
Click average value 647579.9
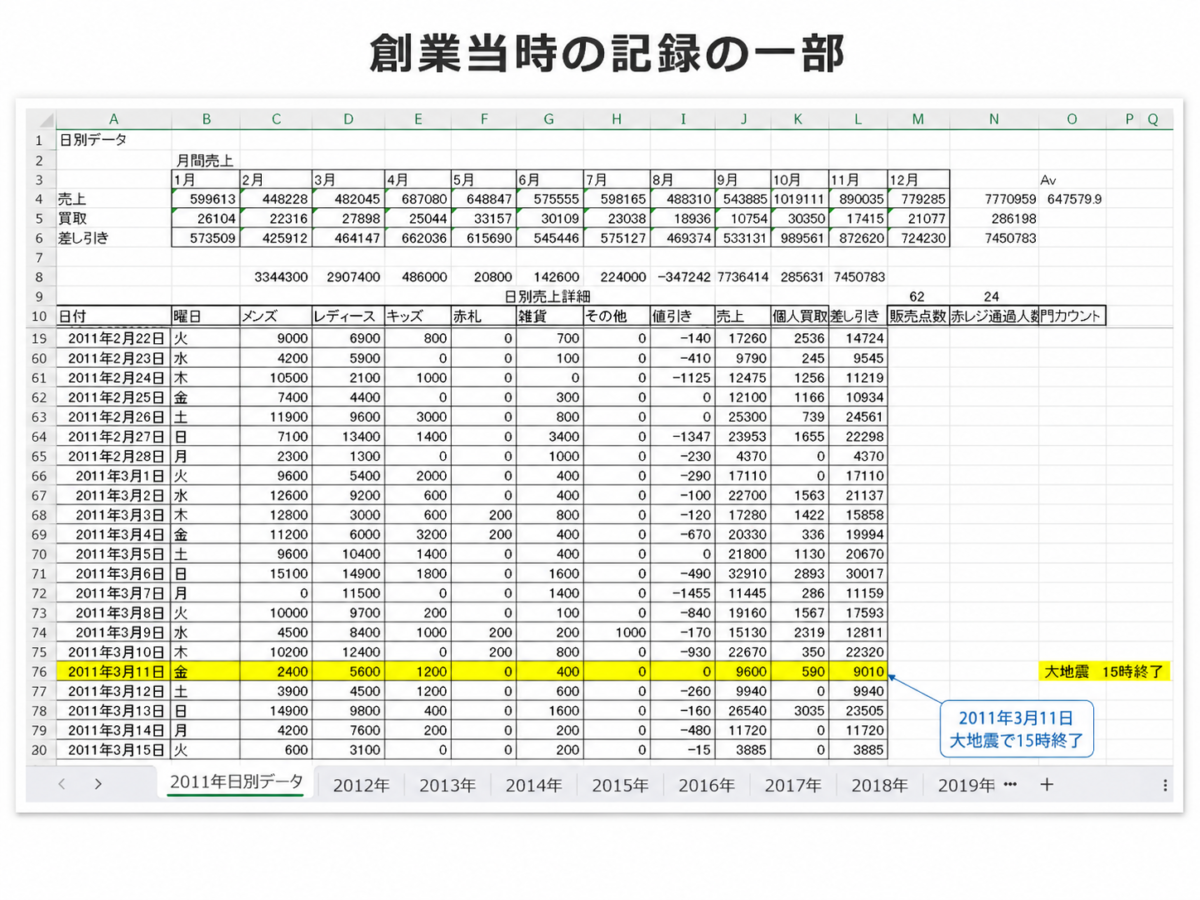(1072, 199)
